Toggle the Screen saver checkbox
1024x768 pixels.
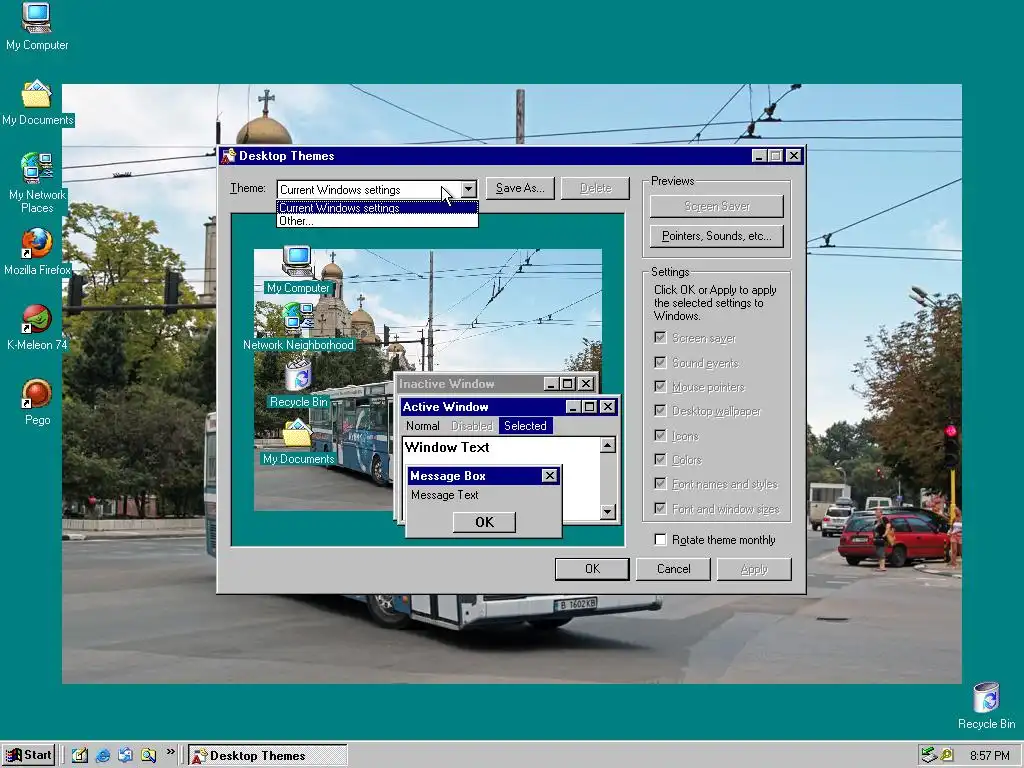pos(660,338)
